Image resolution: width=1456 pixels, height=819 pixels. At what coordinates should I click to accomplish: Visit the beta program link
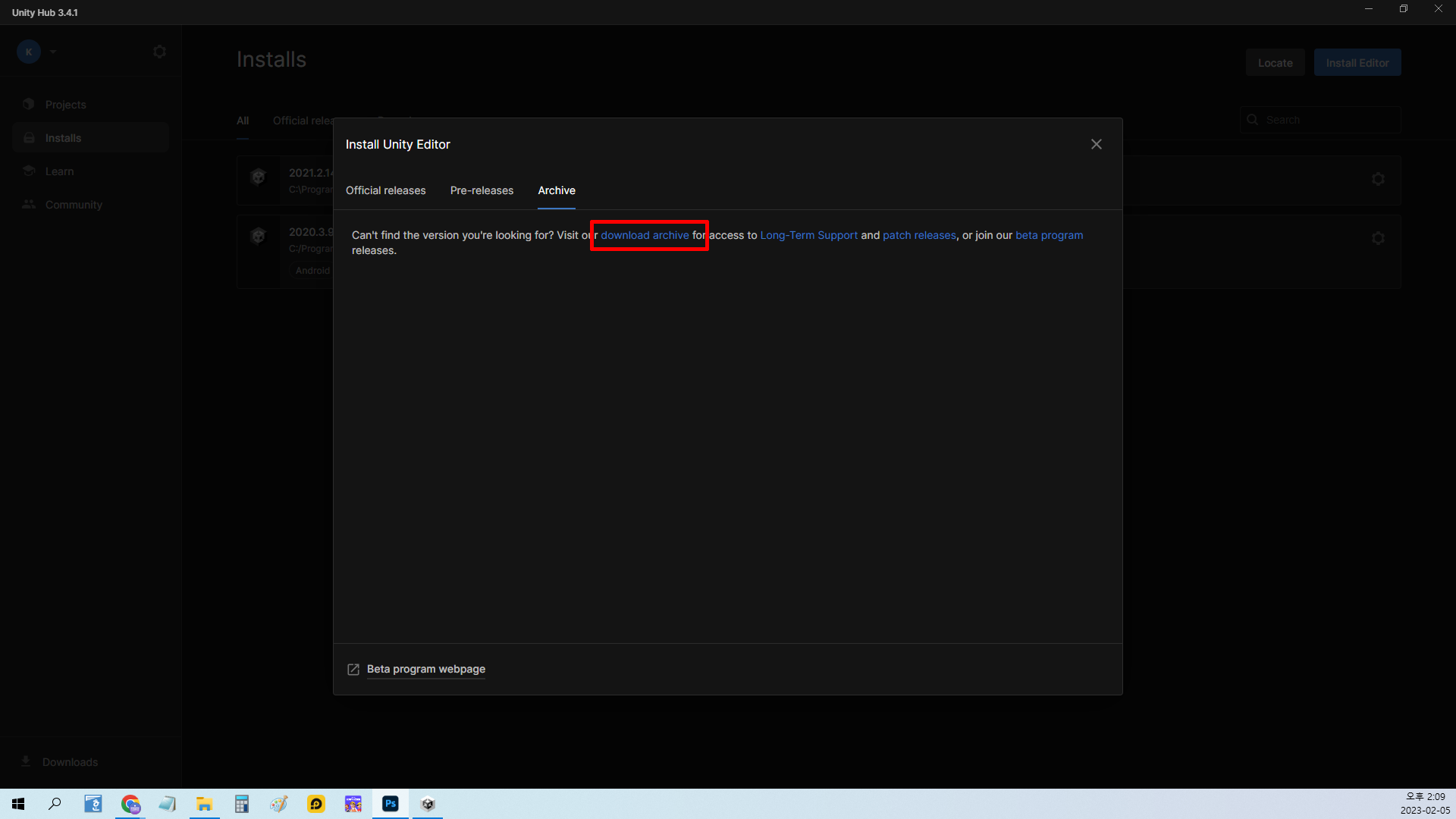tap(1049, 235)
